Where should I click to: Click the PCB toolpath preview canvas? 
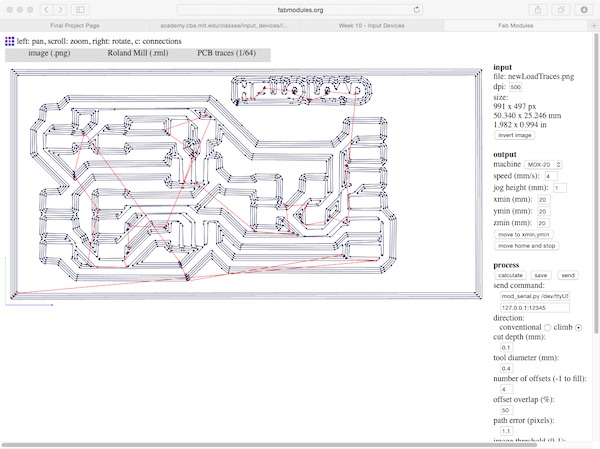pos(246,184)
